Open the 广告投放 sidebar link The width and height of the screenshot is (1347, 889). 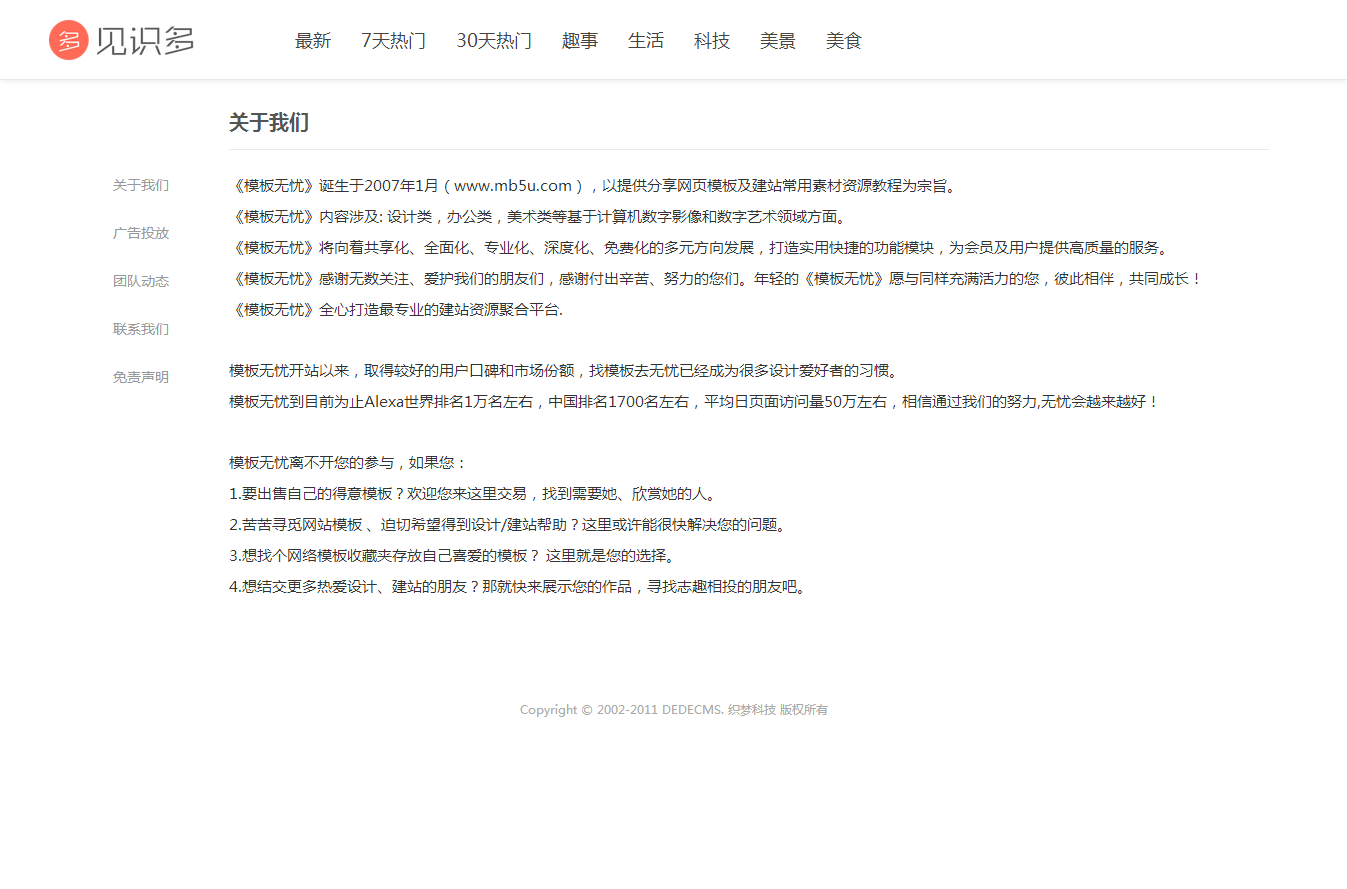click(x=141, y=233)
